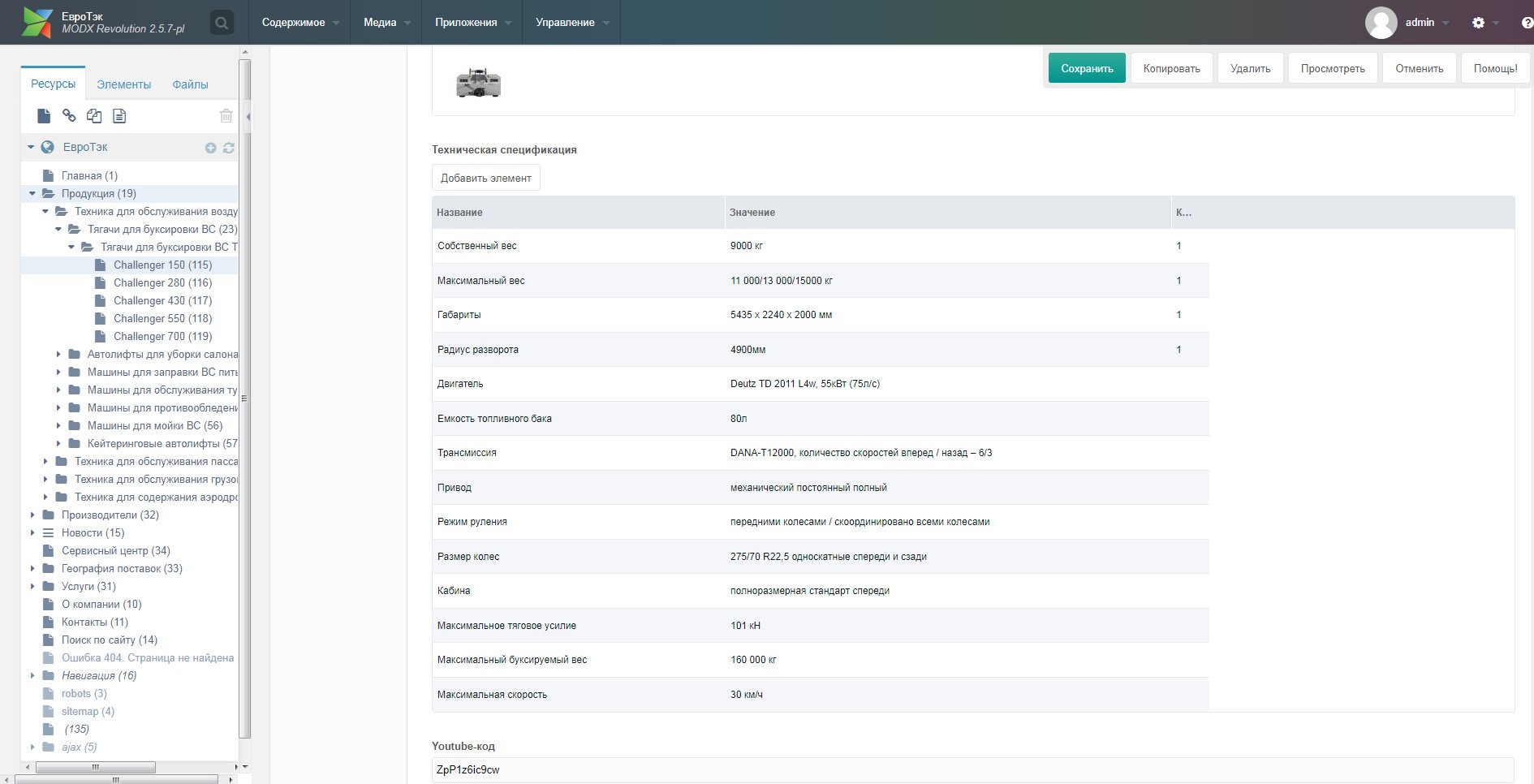The width and height of the screenshot is (1534, 784).
Task: Click the help question mark icon
Action: pyautogui.click(x=1527, y=23)
